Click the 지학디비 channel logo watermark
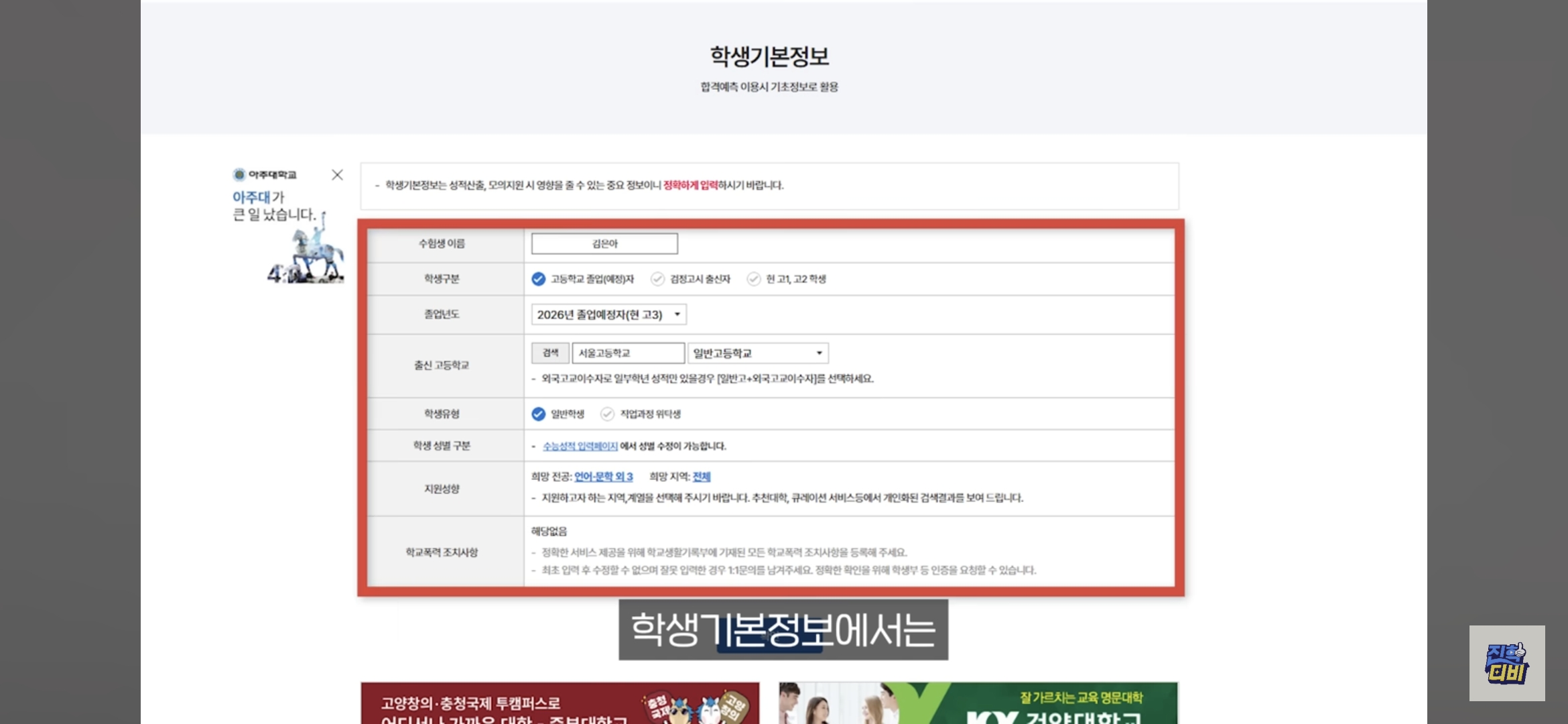Viewport: 1568px width, 724px height. coord(1506,663)
